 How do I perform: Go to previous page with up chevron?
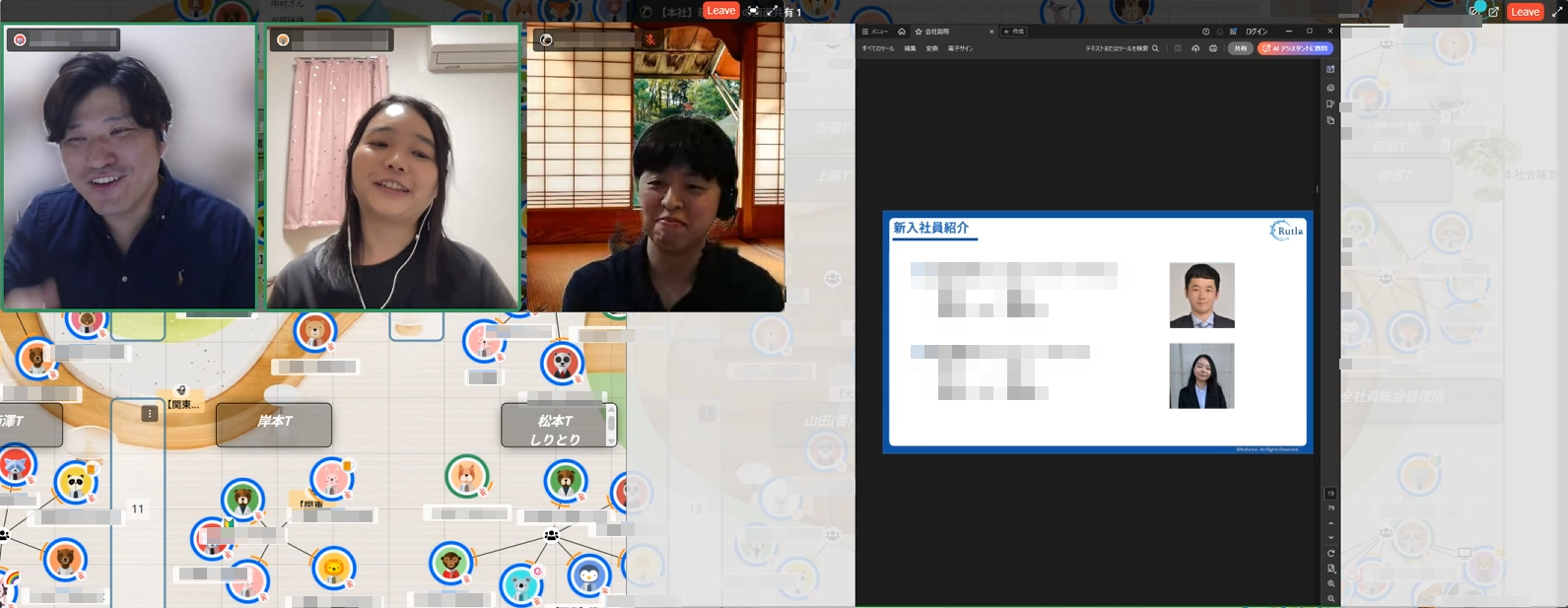pos(1330,523)
